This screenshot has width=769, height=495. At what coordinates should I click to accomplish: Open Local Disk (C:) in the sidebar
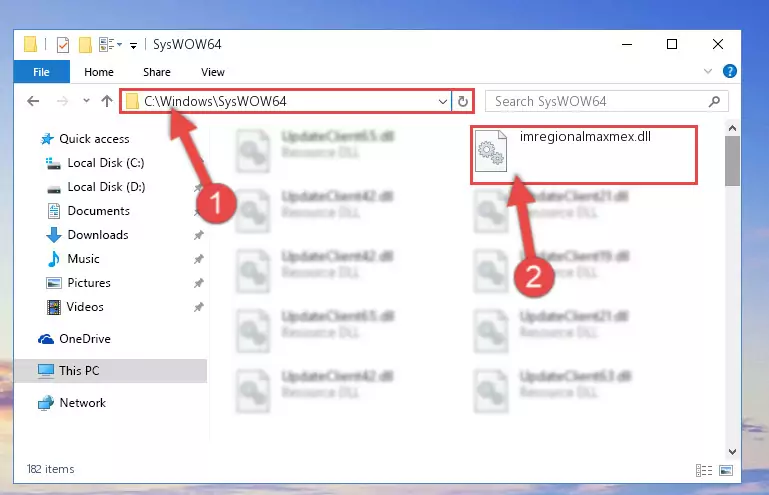(106, 163)
